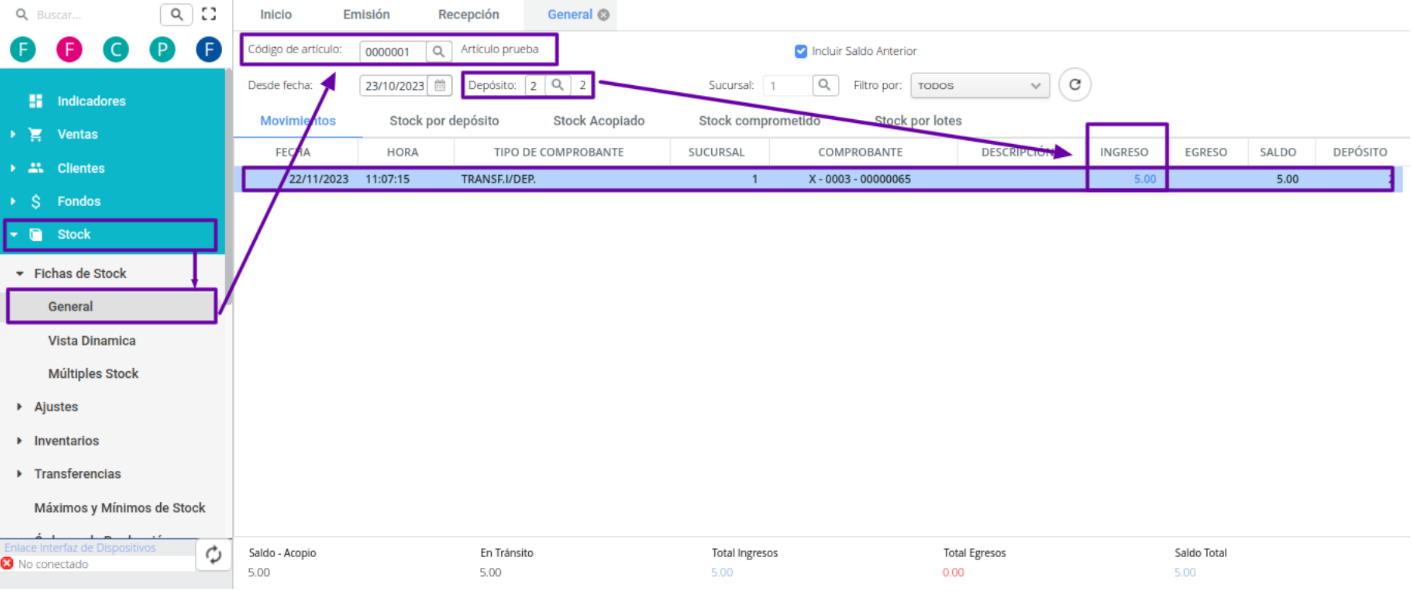The width and height of the screenshot is (1412, 591).
Task: Collapse the Stock menu arrow
Action: (13, 235)
